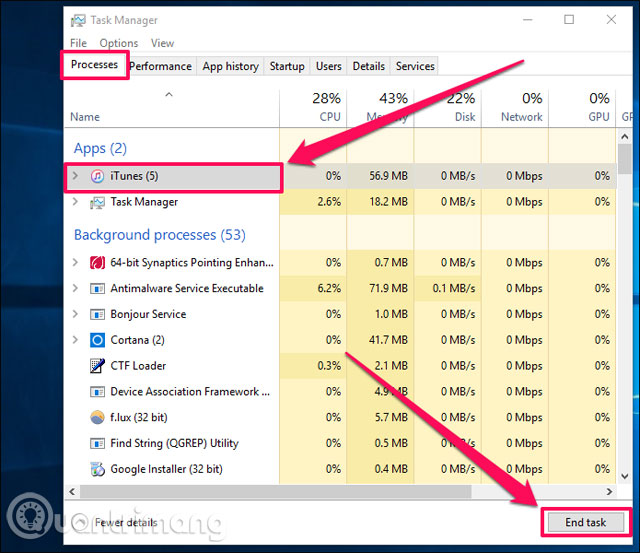640x553 pixels.
Task: Select the Bonjour Service memory 1.0 MB
Action: 391,314
